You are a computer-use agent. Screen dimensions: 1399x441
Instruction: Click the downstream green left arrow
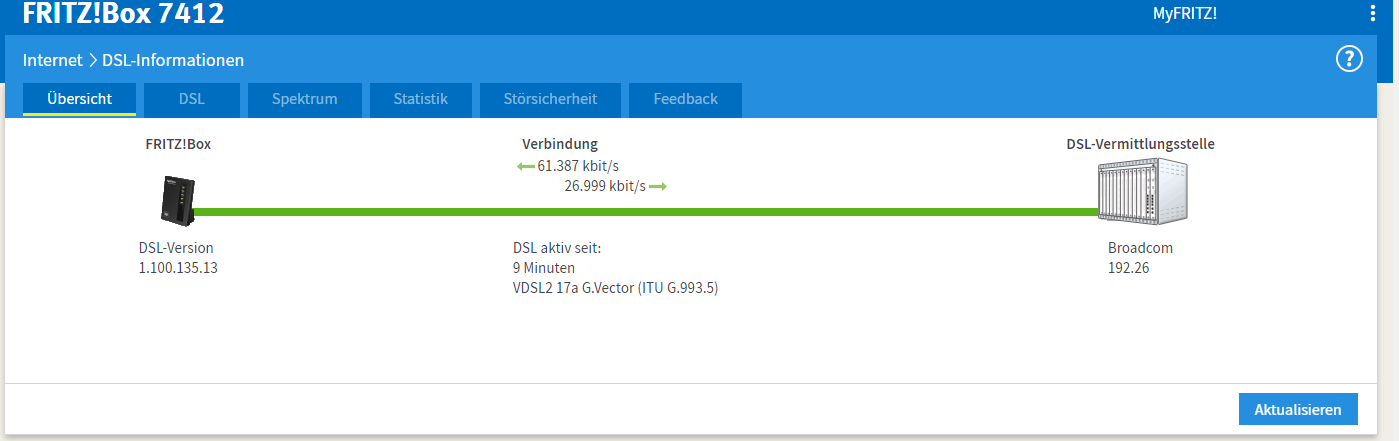[x=526, y=166]
